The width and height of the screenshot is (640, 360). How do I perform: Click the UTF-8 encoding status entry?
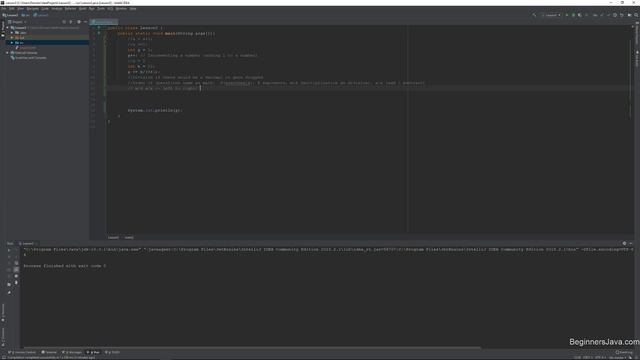[x=600, y=358]
